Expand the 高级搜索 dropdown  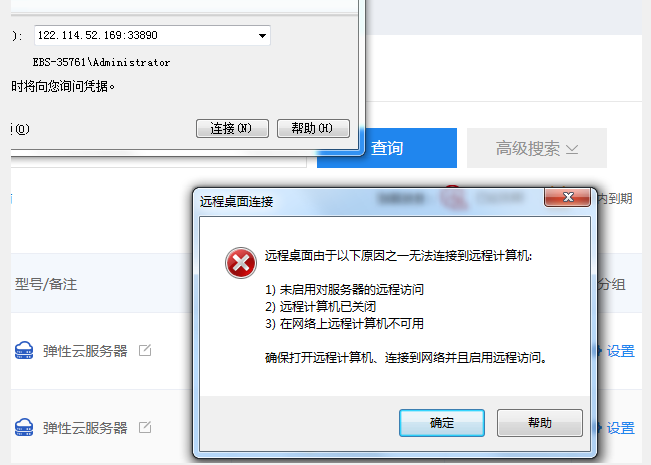[x=537, y=148]
